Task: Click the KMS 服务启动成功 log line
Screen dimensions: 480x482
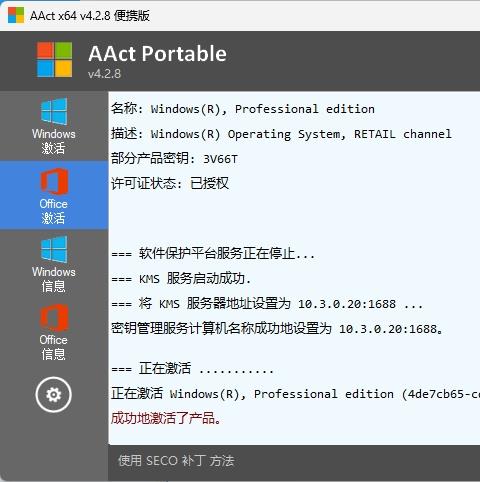Action: point(181,278)
